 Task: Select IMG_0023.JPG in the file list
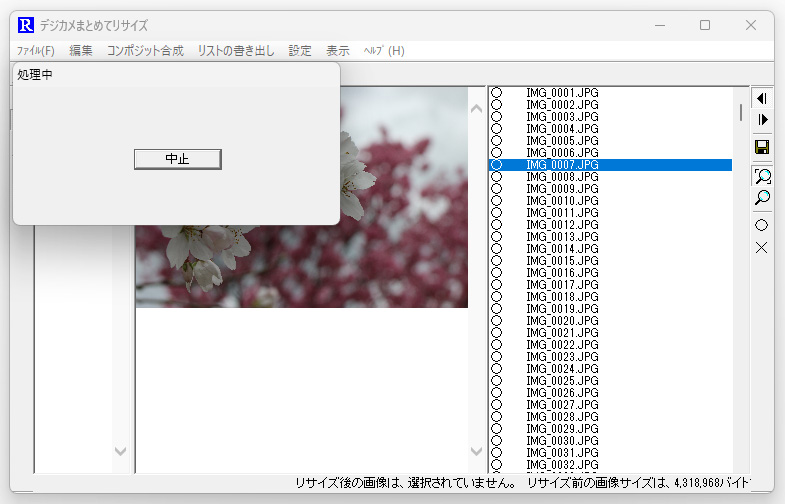coord(610,357)
